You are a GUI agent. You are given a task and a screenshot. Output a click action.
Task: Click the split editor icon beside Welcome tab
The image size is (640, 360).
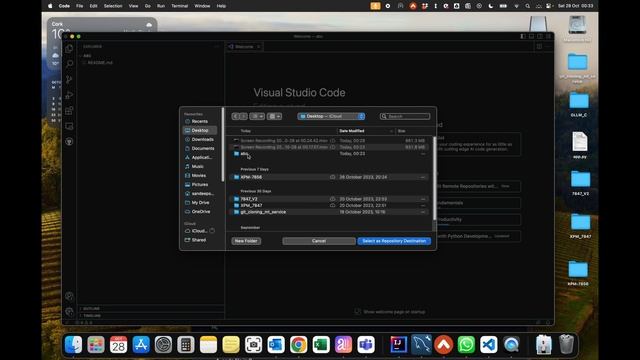539,47
